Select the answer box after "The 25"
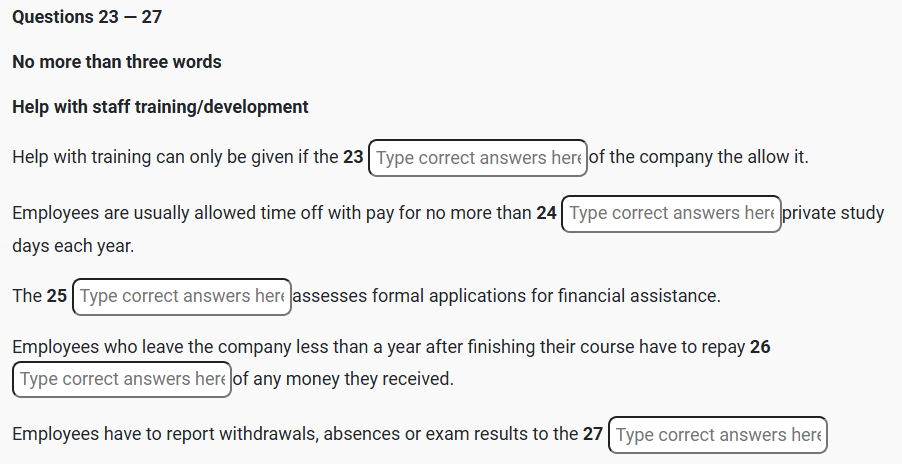The width and height of the screenshot is (902, 464). pos(182,296)
